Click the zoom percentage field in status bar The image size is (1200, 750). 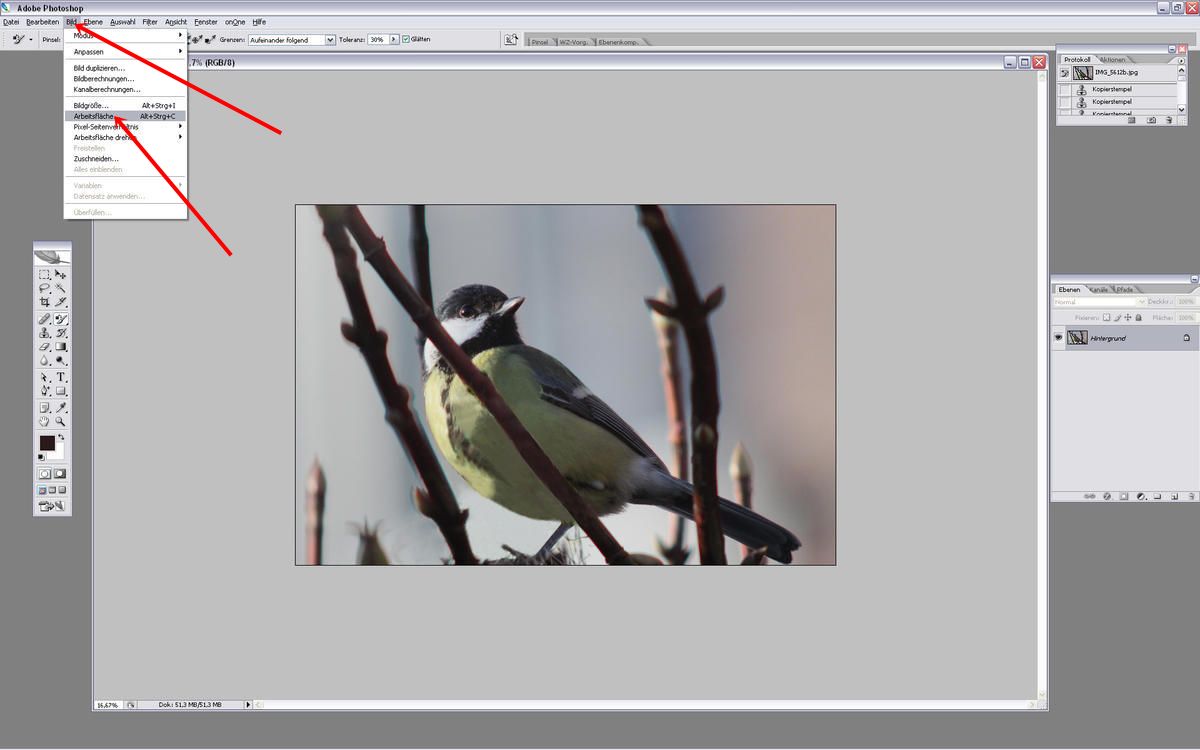pyautogui.click(x=106, y=705)
